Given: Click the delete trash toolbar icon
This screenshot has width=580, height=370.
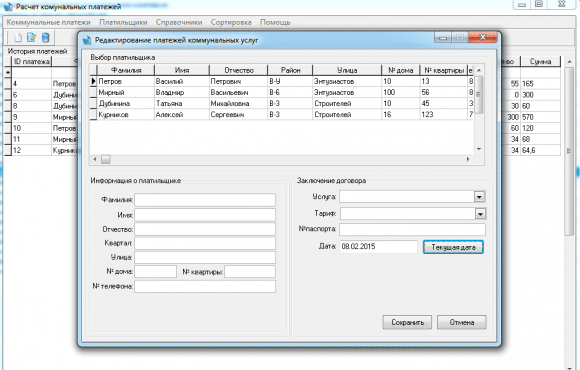Looking at the screenshot, I should click(45, 37).
